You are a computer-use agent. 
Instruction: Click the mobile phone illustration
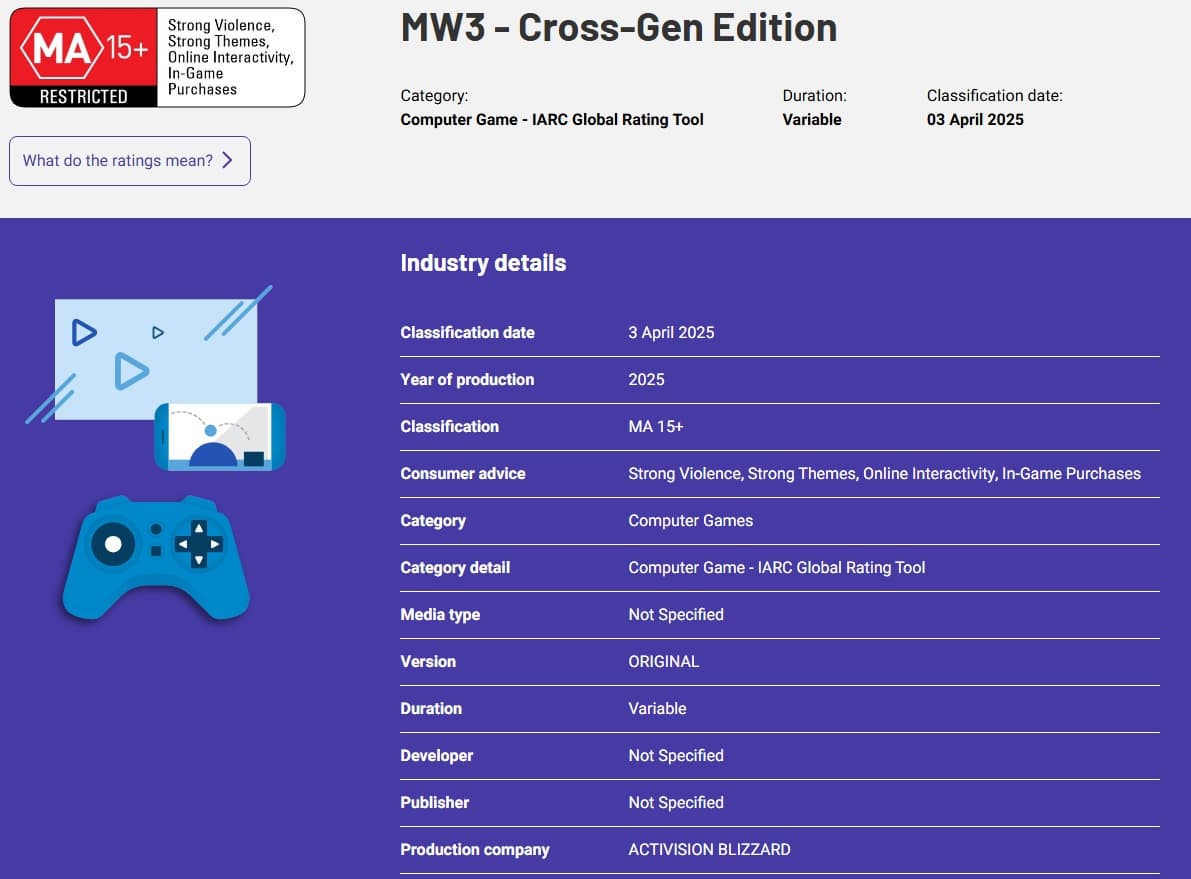click(x=220, y=437)
